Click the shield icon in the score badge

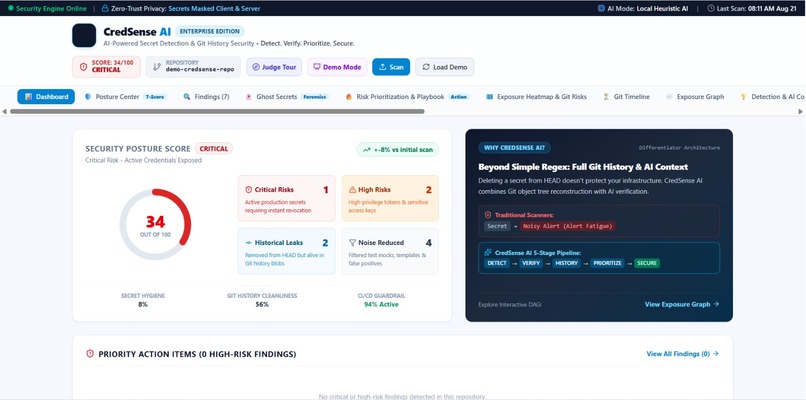[83, 67]
